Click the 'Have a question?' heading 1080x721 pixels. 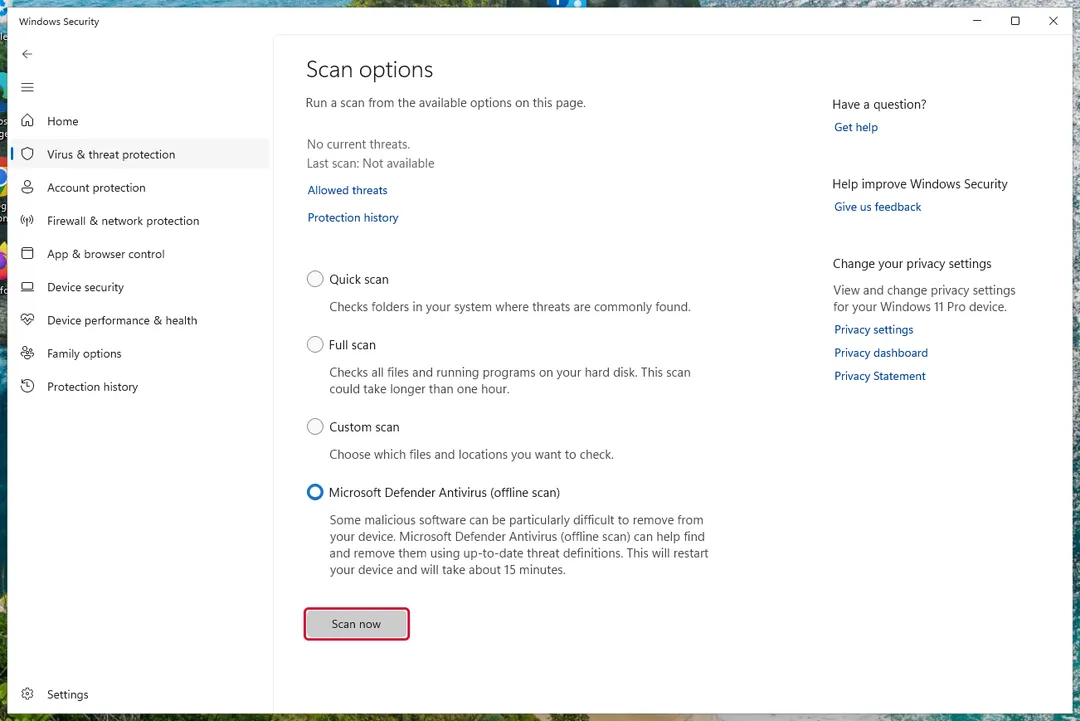pyautogui.click(x=879, y=104)
